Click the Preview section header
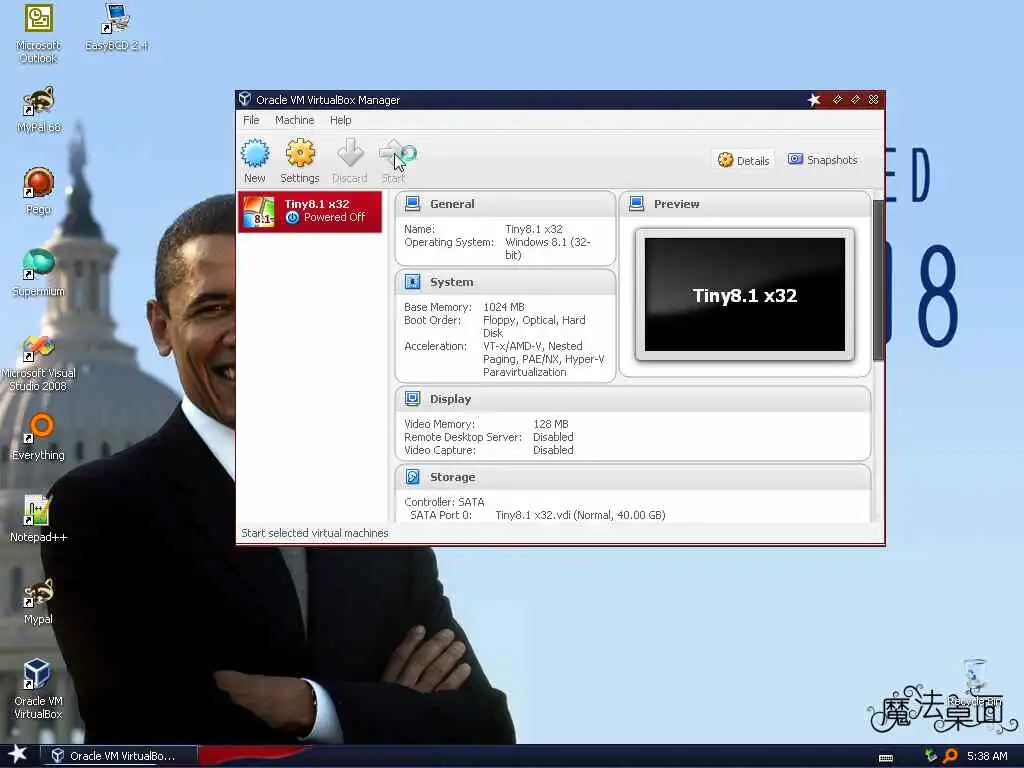1024x768 pixels. click(744, 204)
